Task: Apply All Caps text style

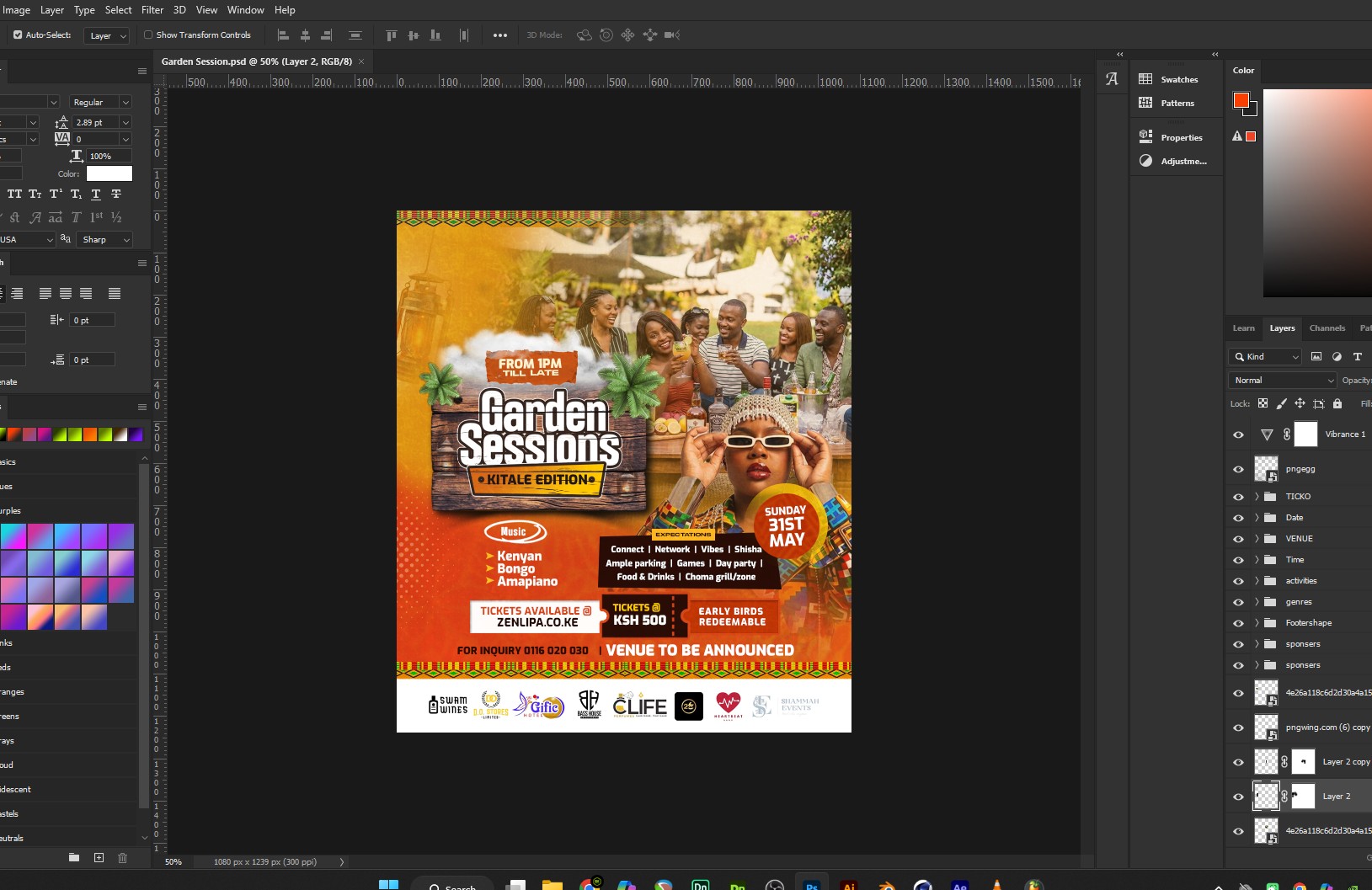Action: 15,195
